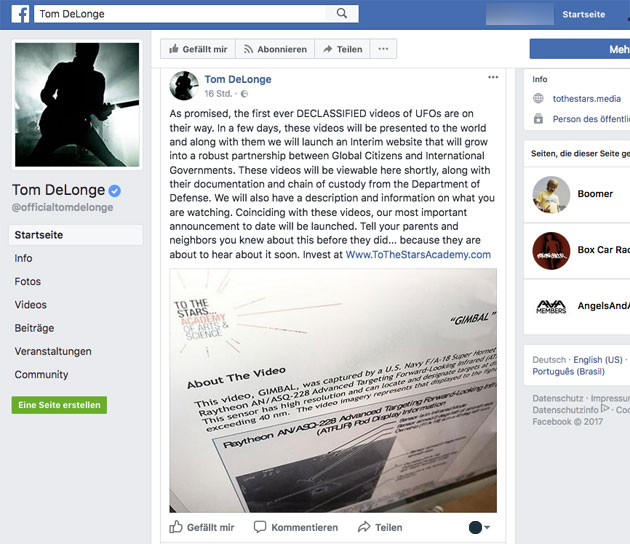The height and width of the screenshot is (544, 630).
Task: Like the post with Gefällt mir
Action: 202,527
